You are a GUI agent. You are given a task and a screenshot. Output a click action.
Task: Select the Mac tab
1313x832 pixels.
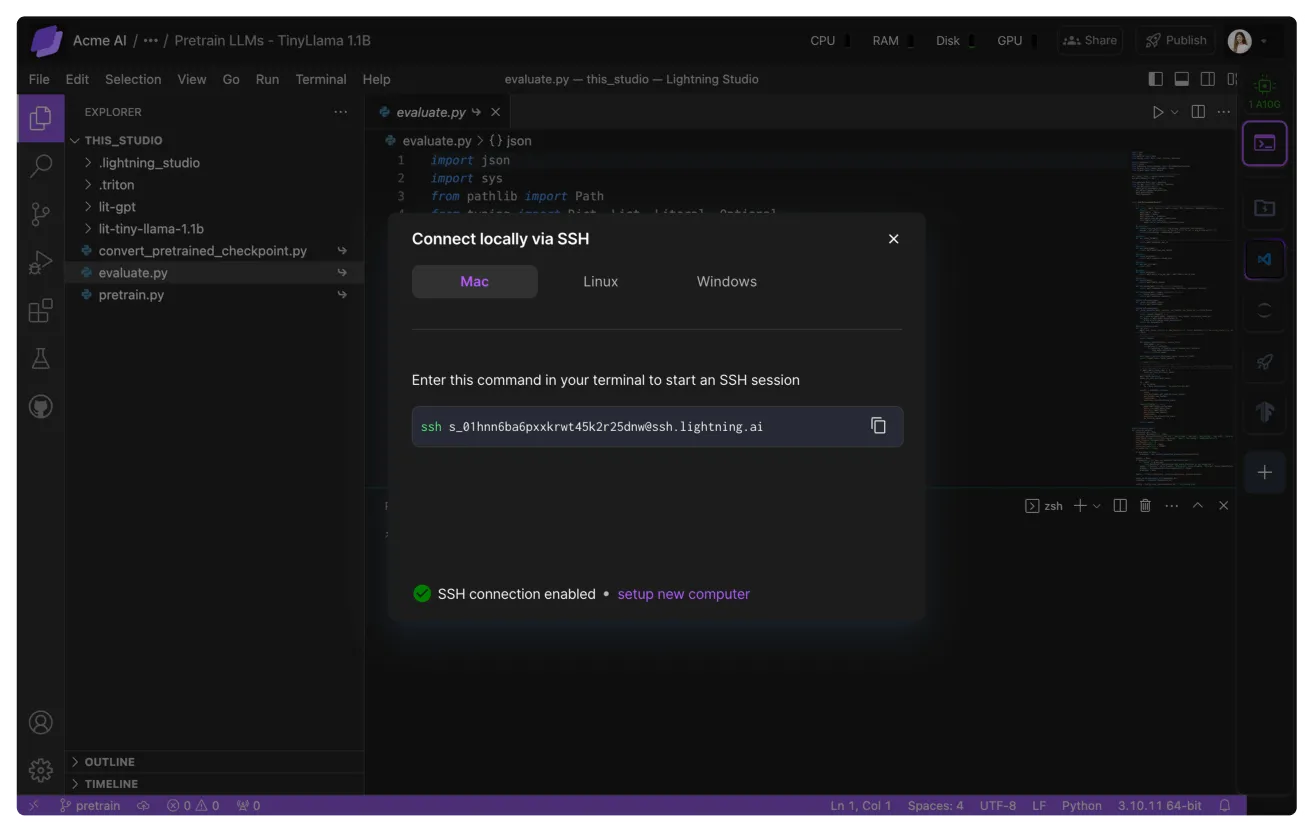click(x=475, y=282)
